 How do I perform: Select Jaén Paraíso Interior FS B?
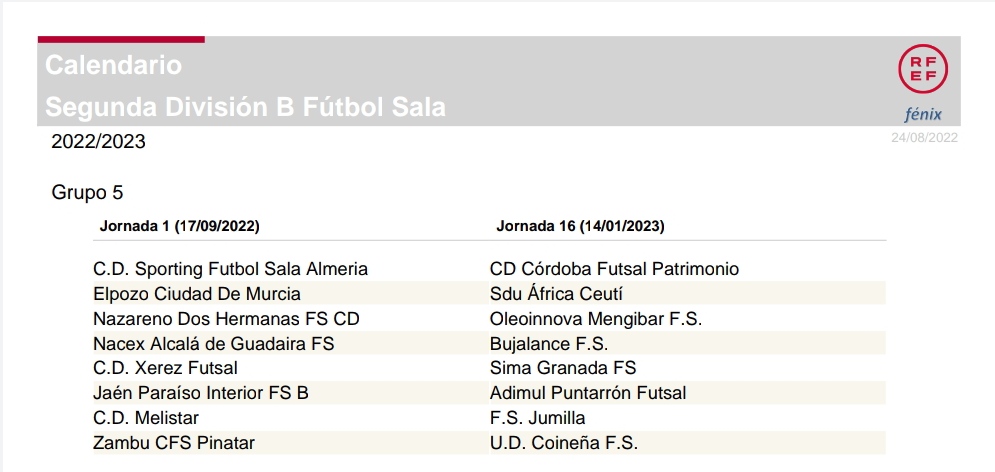tap(201, 393)
